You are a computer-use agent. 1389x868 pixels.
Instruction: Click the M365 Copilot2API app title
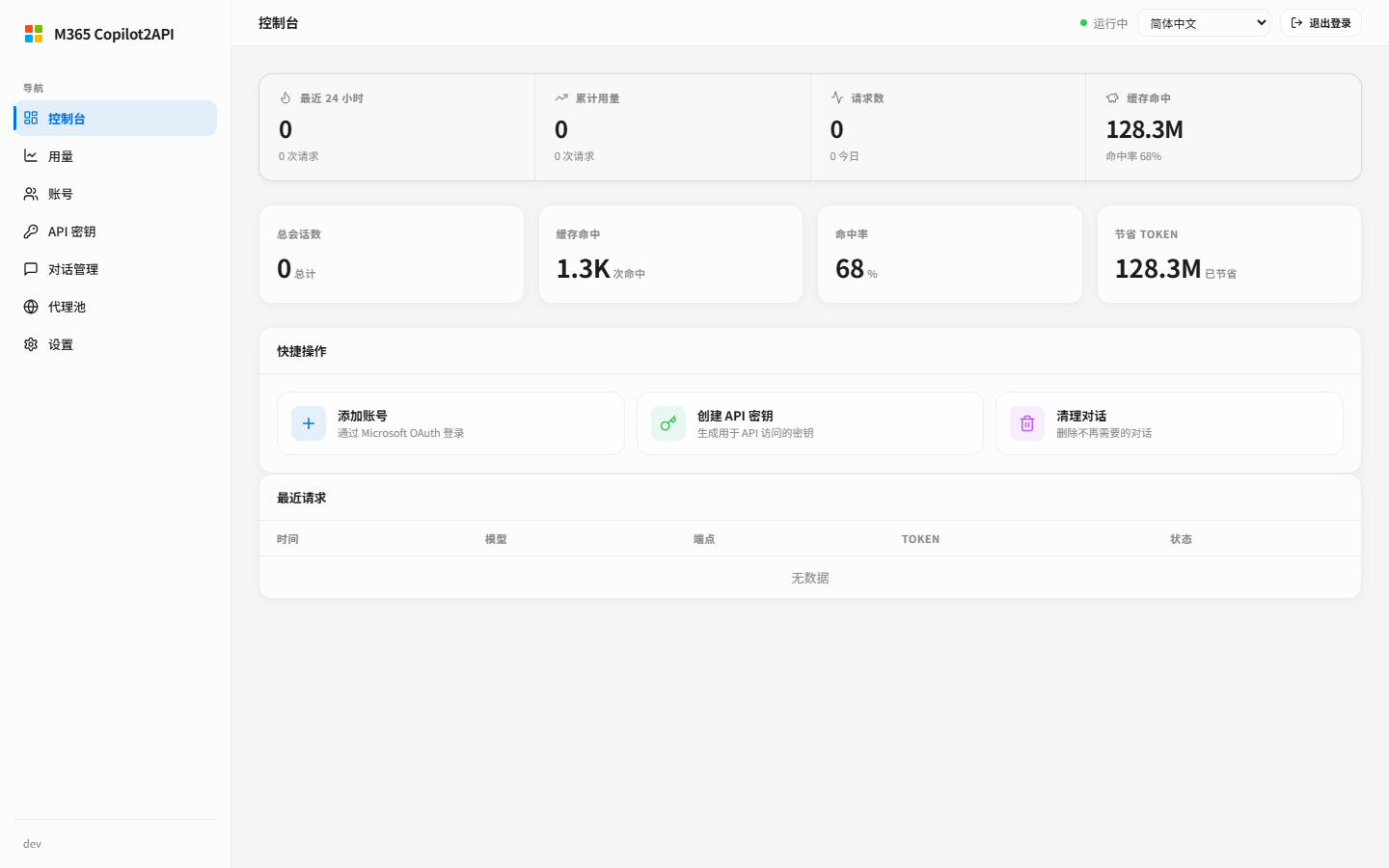[114, 34]
